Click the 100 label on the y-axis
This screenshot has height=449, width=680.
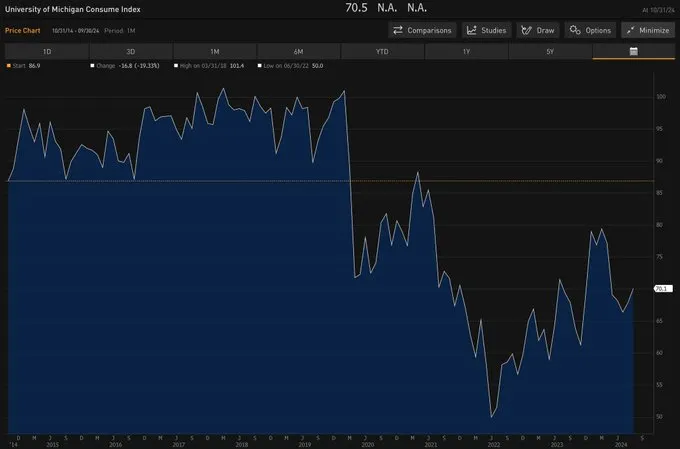pos(661,96)
